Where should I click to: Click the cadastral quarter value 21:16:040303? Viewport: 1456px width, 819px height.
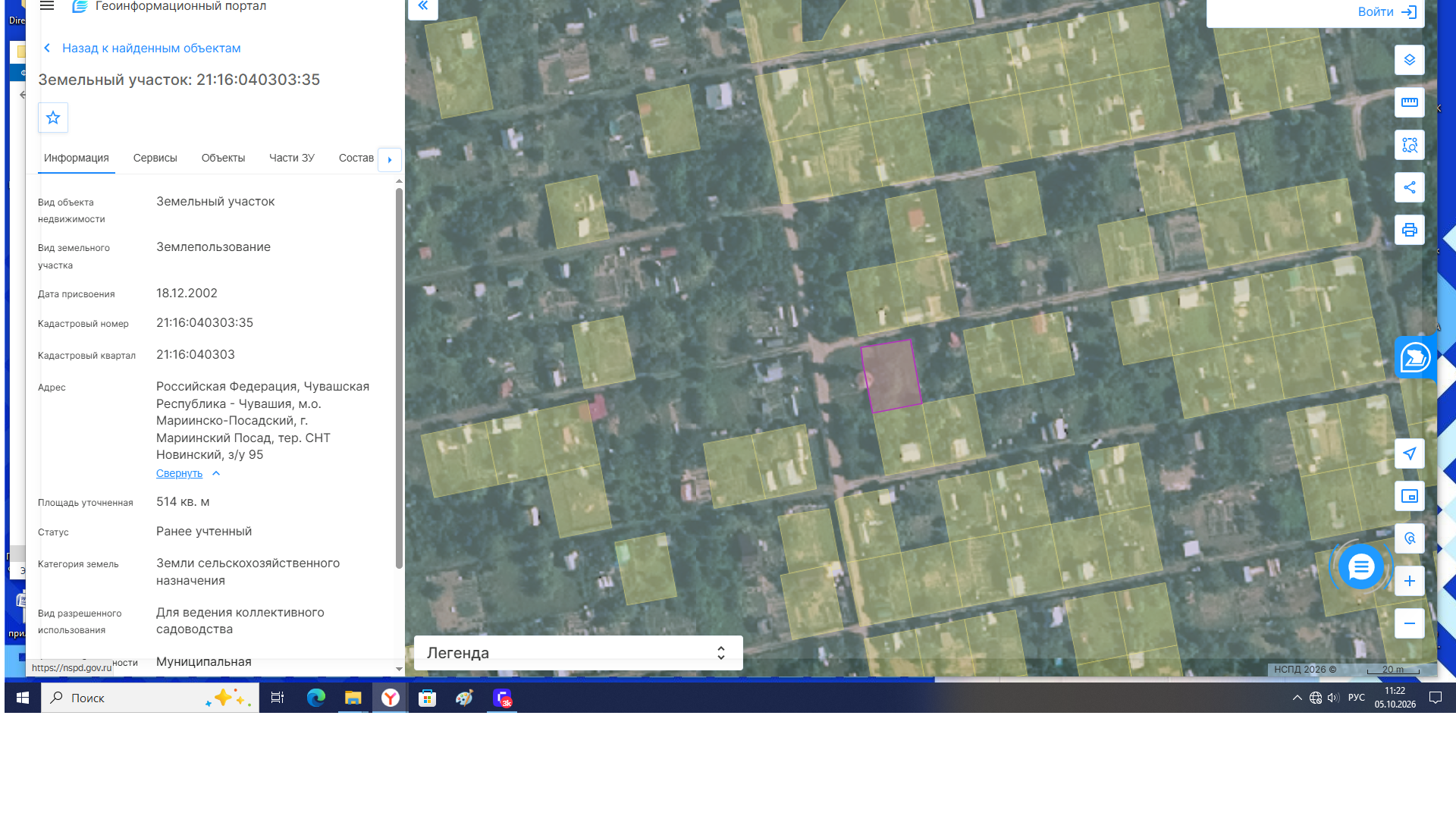click(196, 354)
